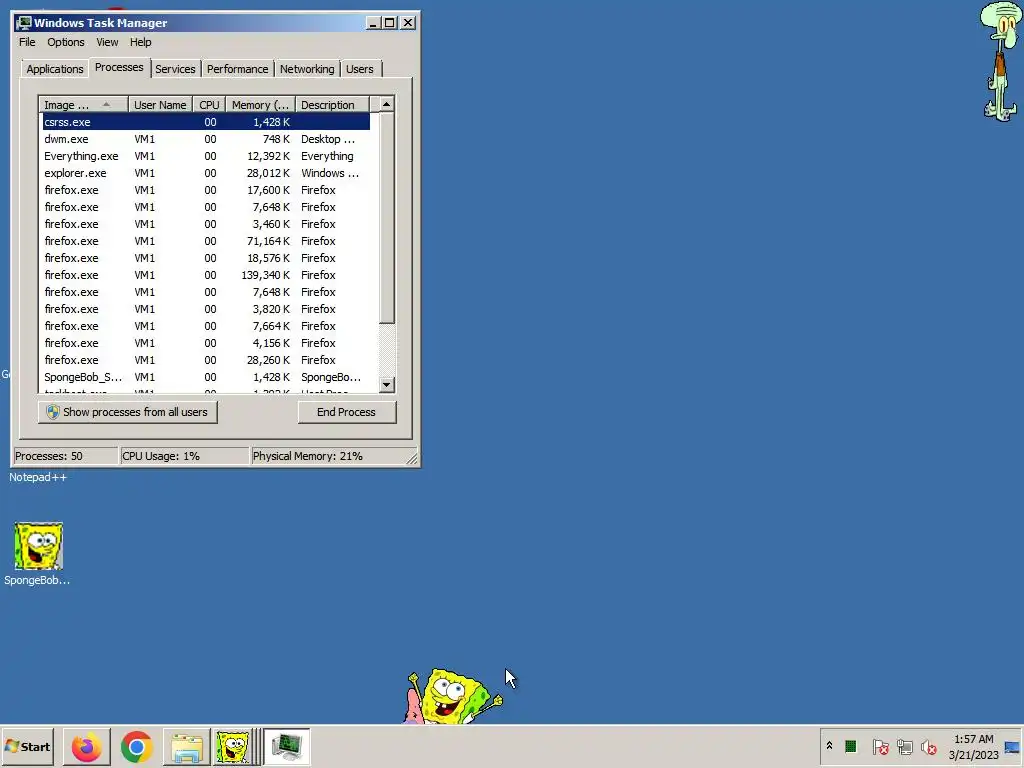Select firefox.exe using 17,600 K
This screenshot has height=768, width=1024.
coord(206,190)
